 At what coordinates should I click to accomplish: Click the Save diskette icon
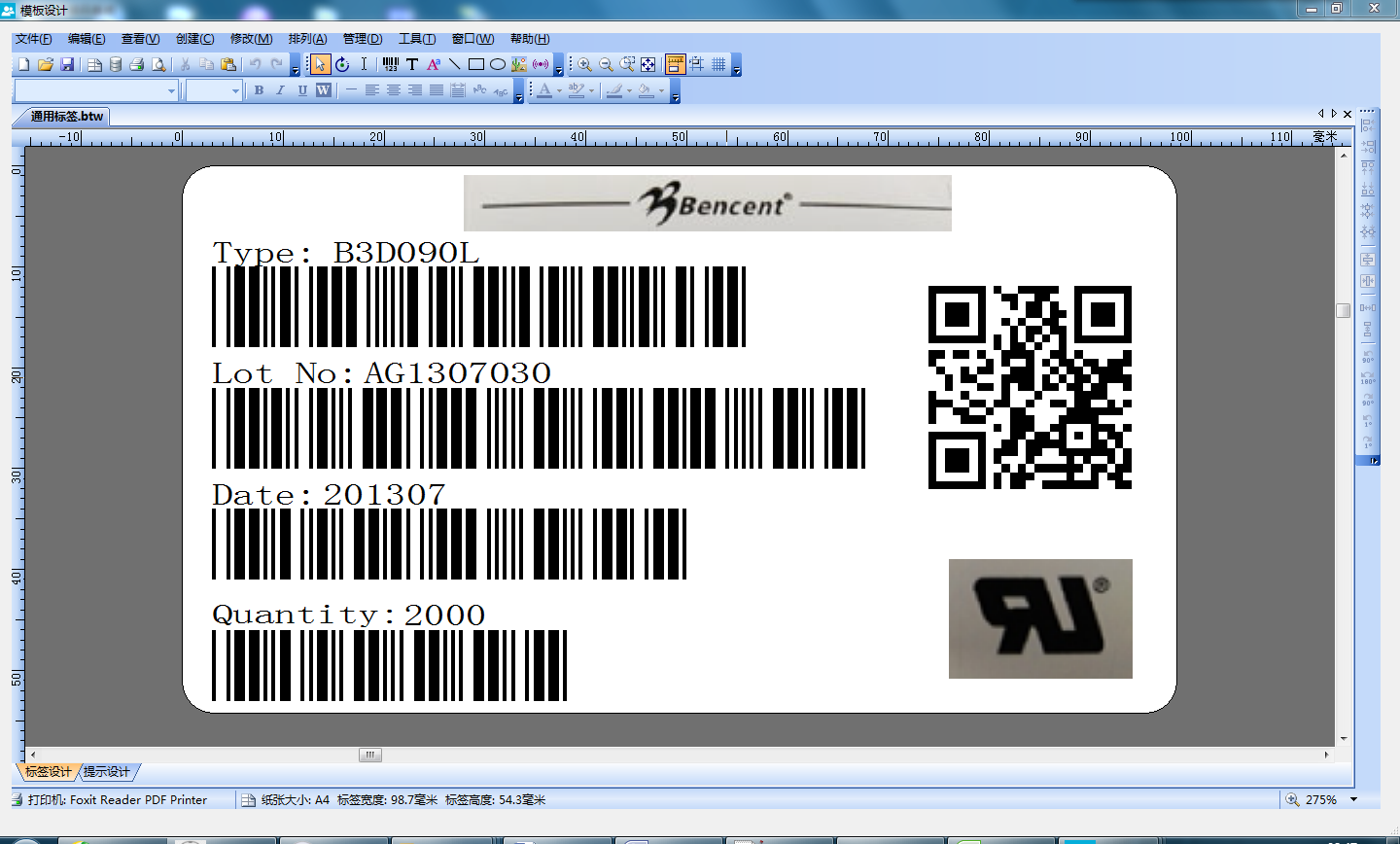pos(67,65)
